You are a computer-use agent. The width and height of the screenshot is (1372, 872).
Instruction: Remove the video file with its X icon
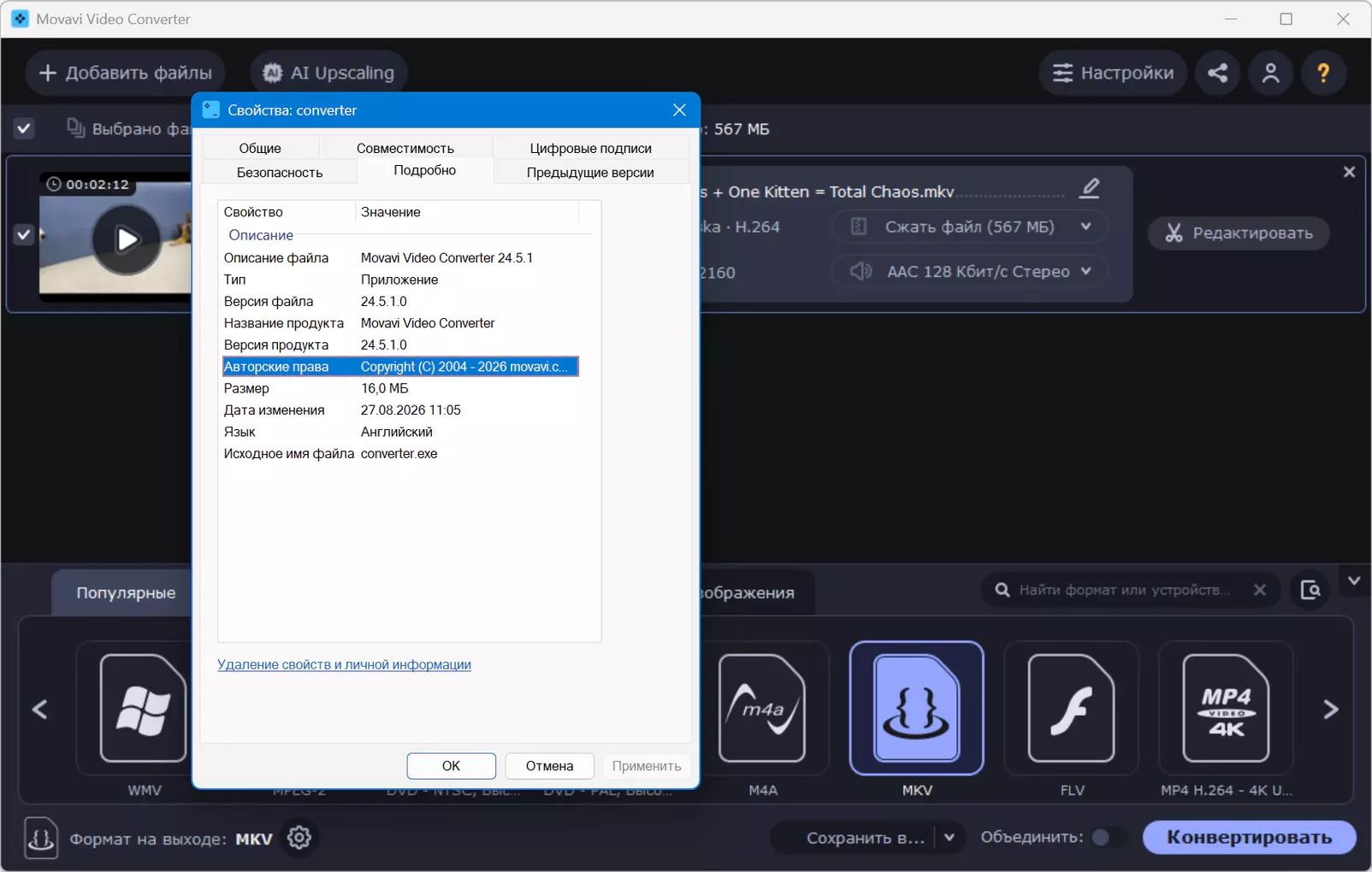1350,172
